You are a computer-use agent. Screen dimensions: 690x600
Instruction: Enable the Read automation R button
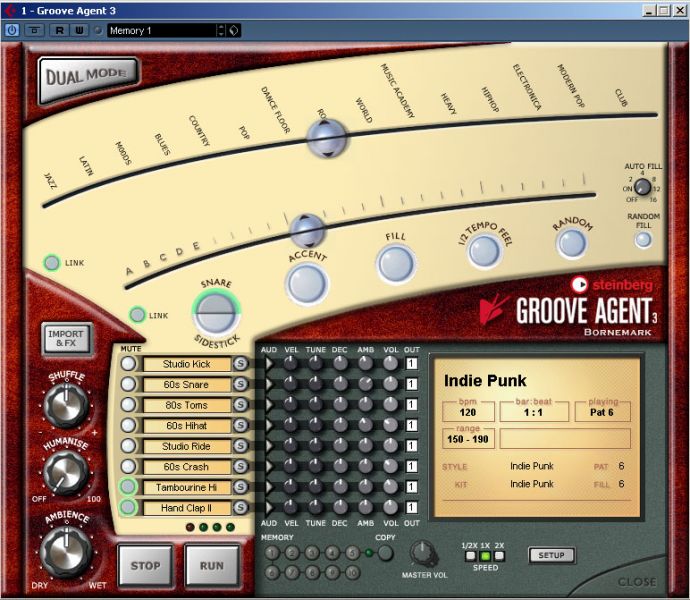(59, 30)
